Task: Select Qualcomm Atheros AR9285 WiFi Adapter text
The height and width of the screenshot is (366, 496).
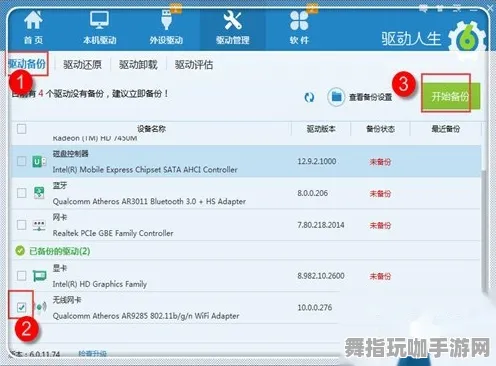Action: (146, 316)
